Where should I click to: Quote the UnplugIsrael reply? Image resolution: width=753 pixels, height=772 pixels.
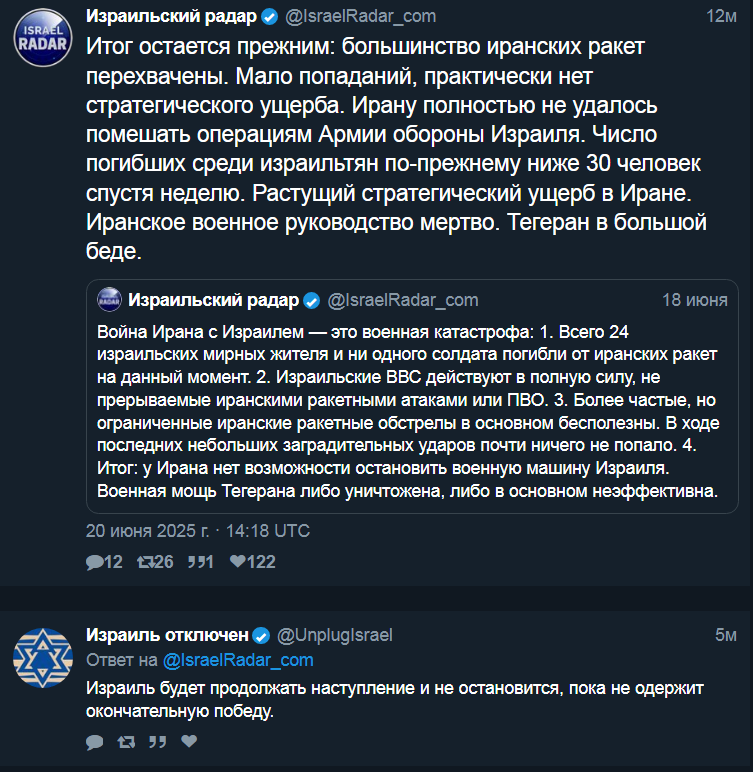(x=158, y=741)
